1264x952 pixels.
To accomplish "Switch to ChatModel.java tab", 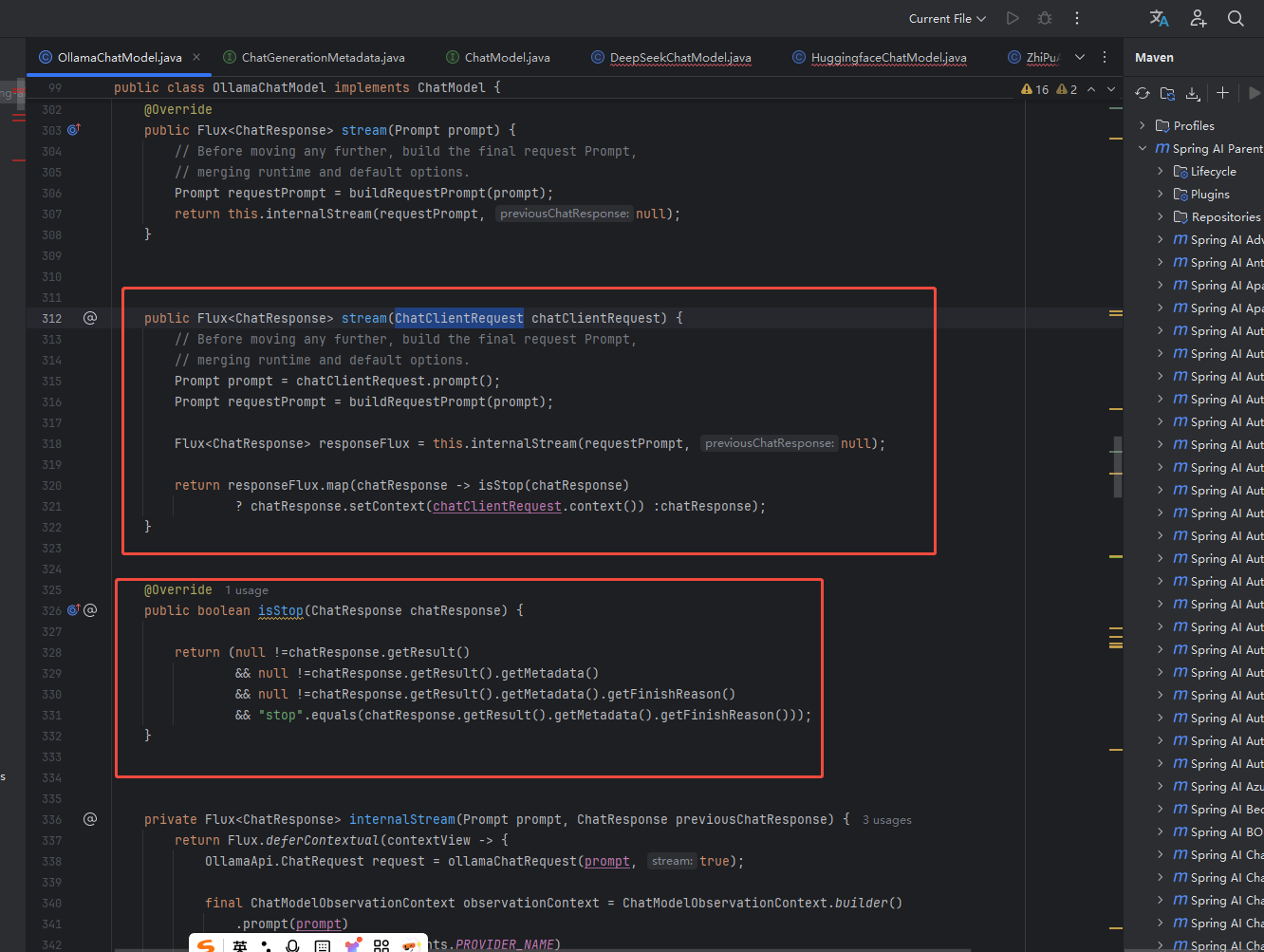I will point(498,57).
